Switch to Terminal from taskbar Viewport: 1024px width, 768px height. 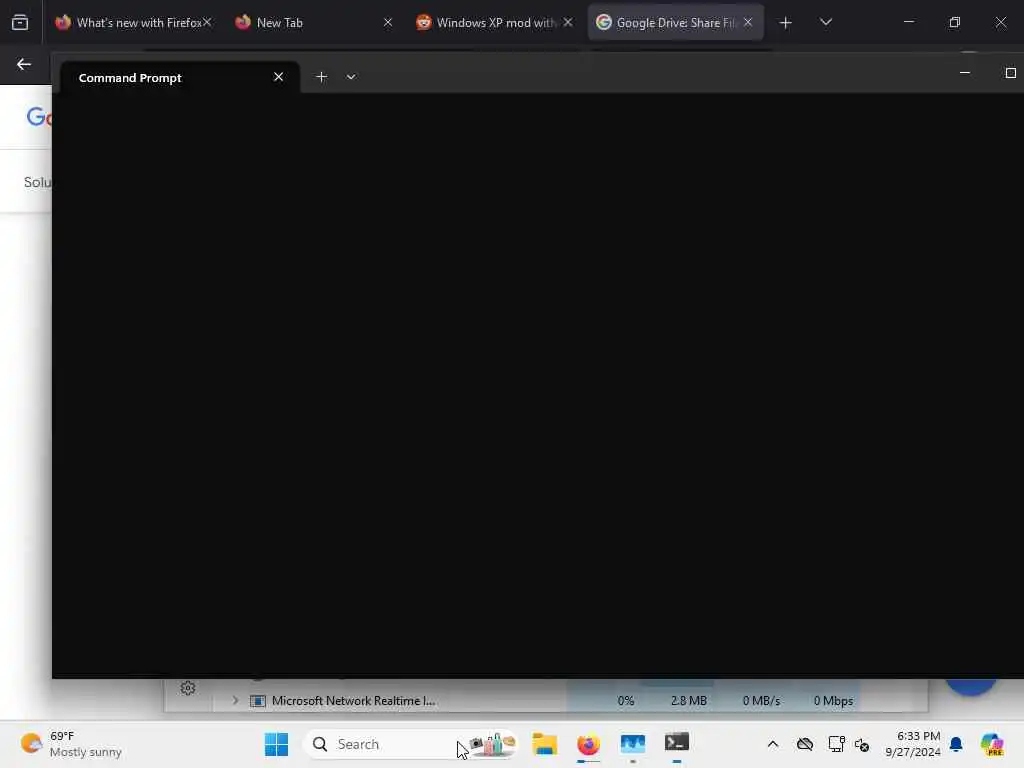[x=677, y=744]
